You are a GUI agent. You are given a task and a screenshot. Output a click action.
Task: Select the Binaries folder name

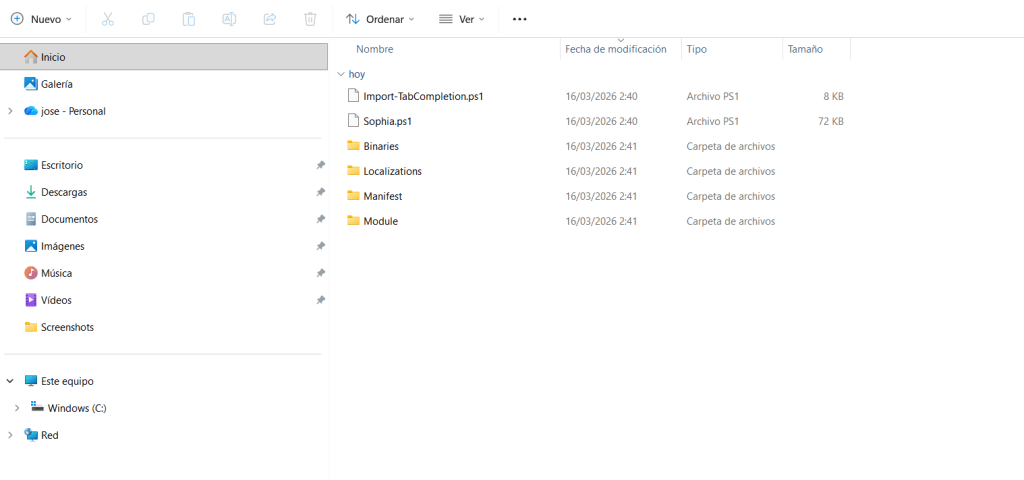[x=381, y=146]
